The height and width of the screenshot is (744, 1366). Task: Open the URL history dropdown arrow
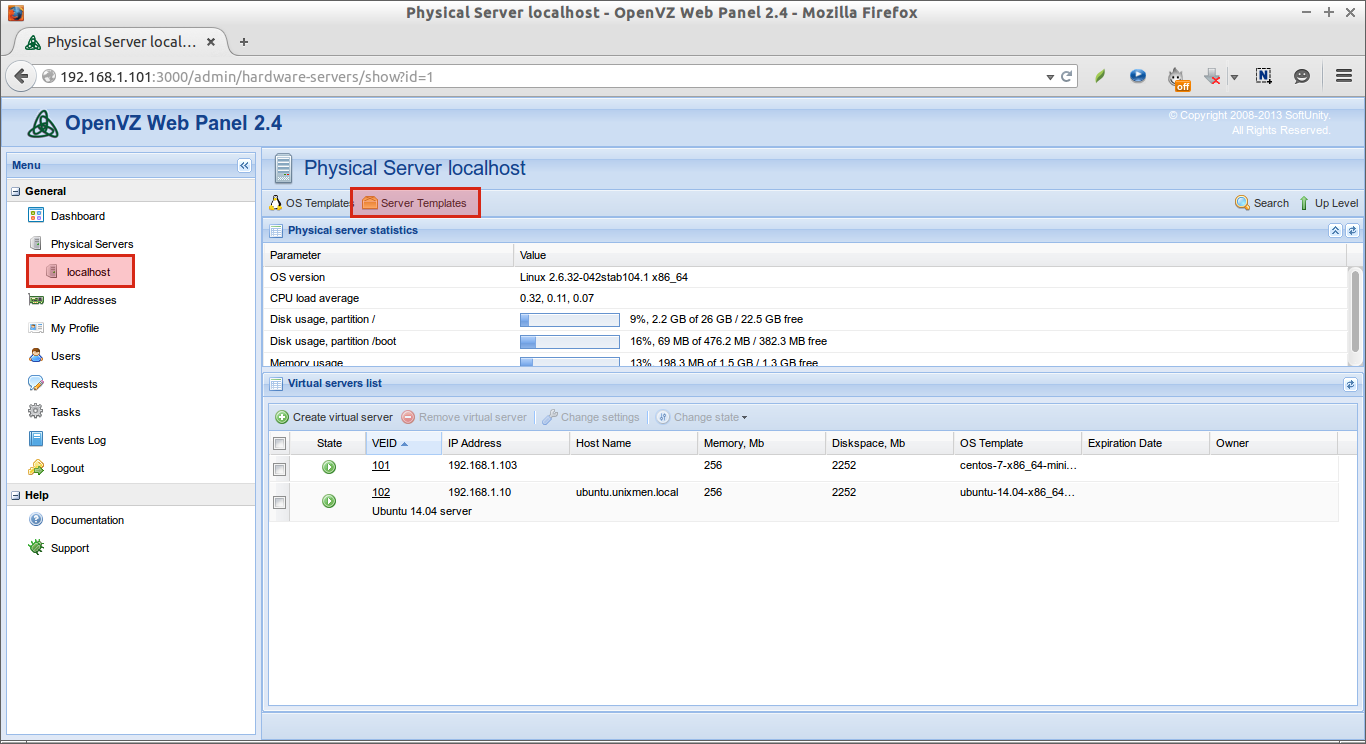1050,76
